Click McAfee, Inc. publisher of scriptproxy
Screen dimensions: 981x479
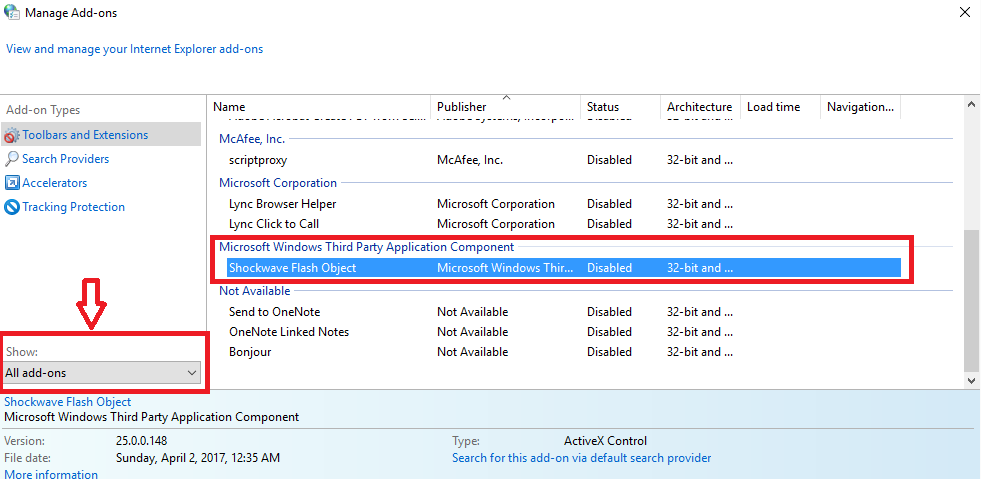[470, 160]
